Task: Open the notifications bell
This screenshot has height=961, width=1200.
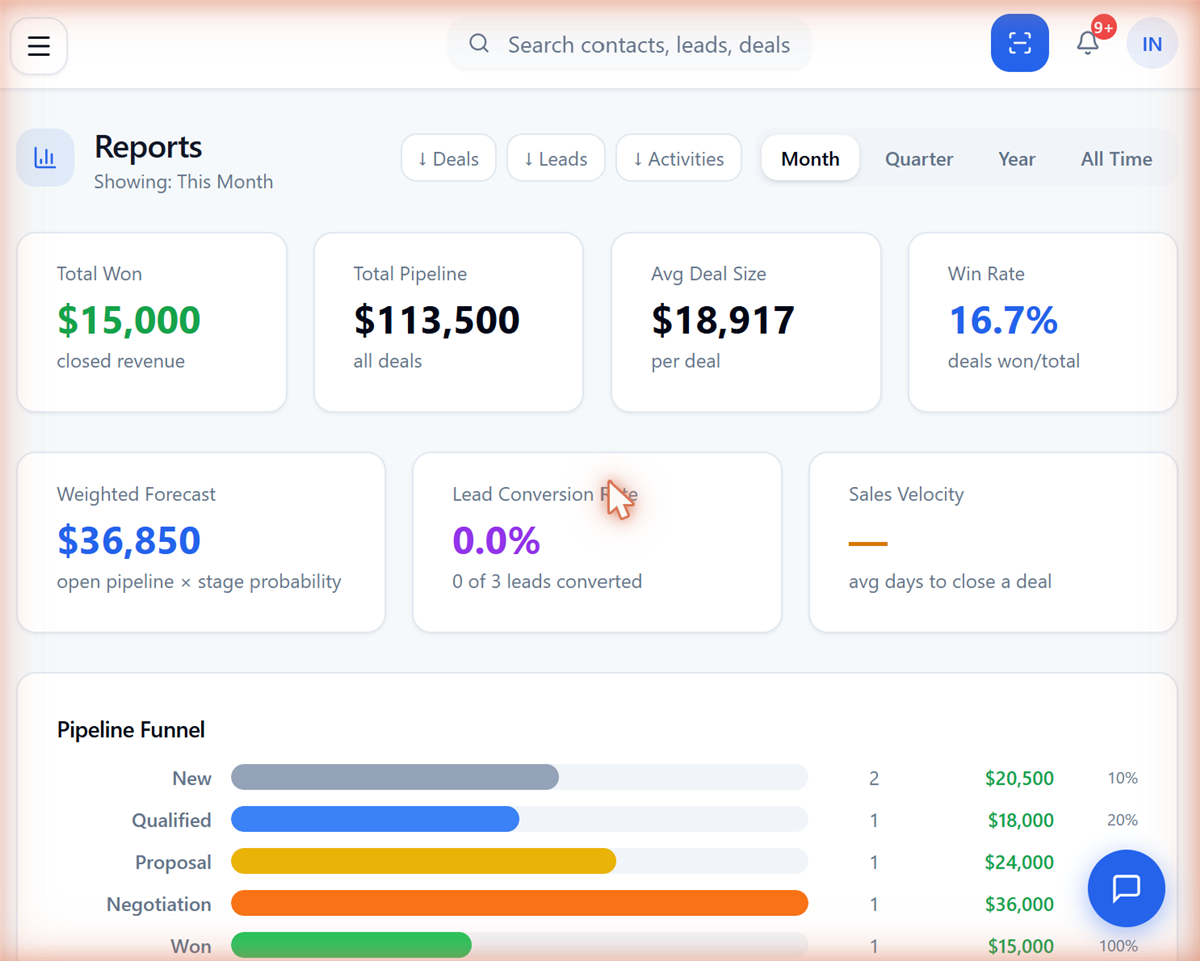Action: pos(1087,43)
